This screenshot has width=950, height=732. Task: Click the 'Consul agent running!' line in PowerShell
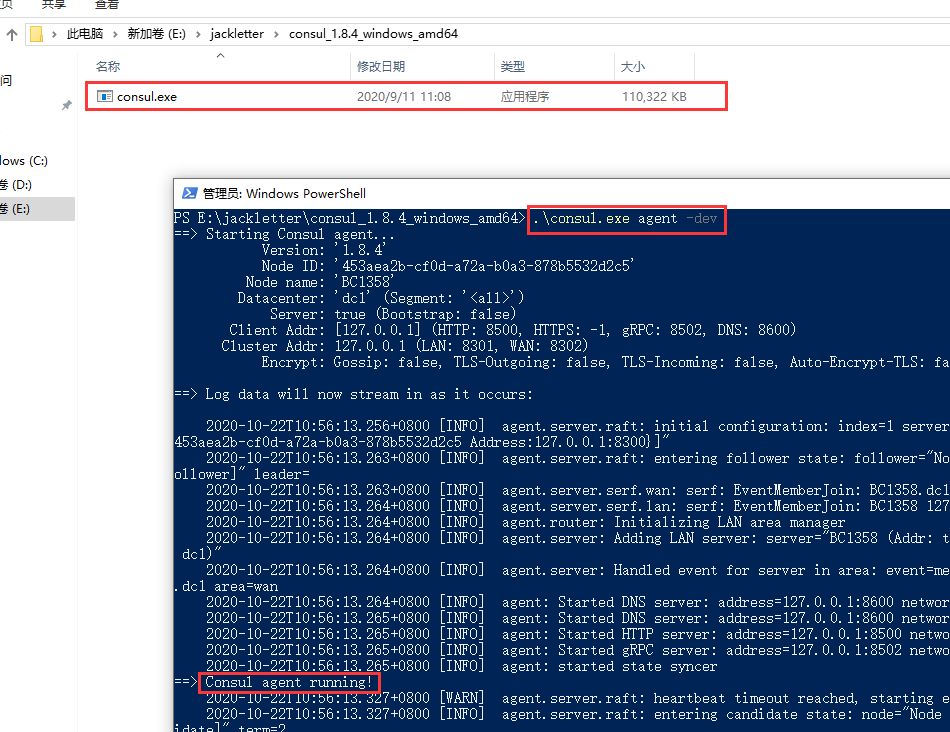(x=288, y=682)
